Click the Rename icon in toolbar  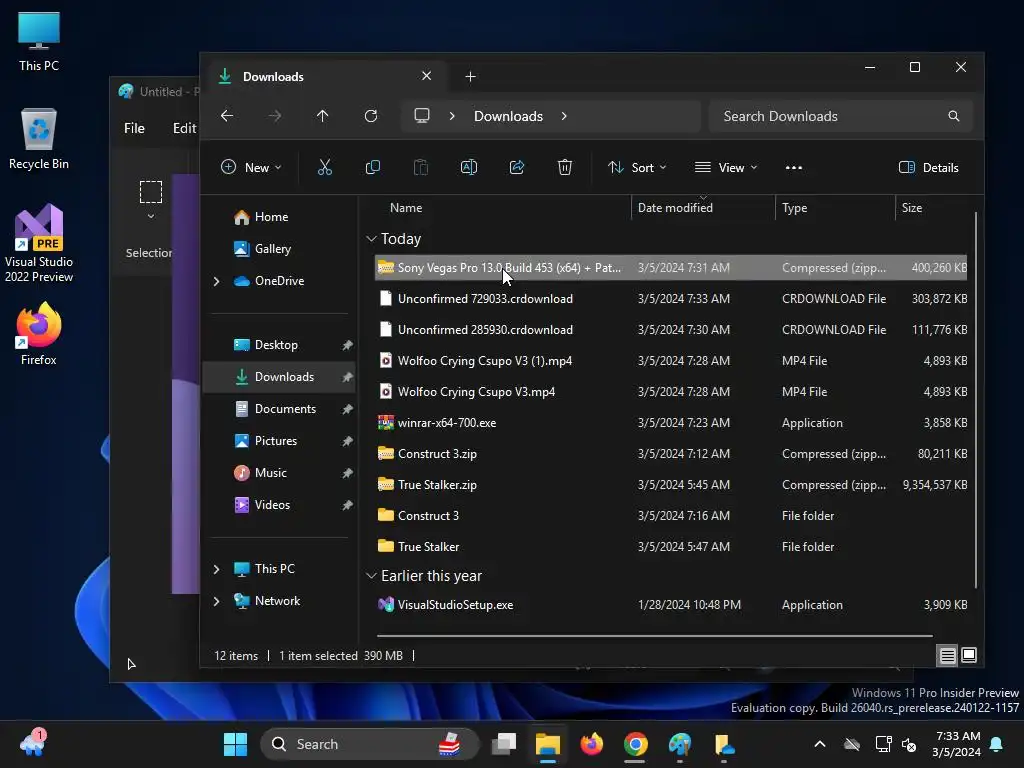pyautogui.click(x=469, y=168)
